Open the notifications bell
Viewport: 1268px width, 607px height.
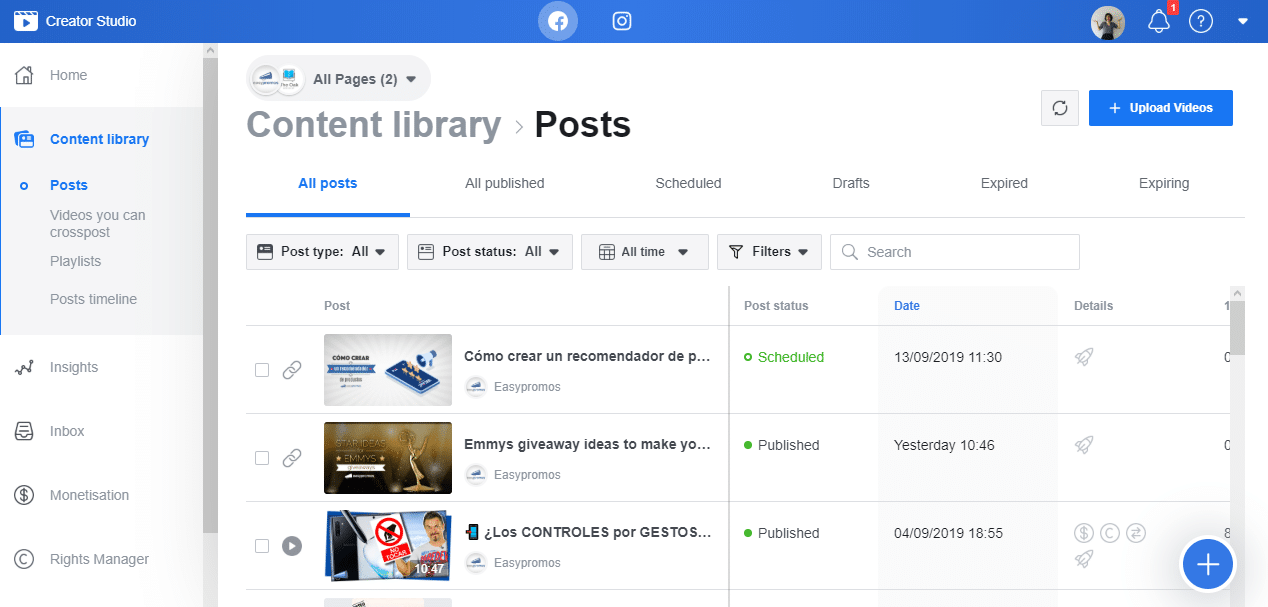[1158, 21]
